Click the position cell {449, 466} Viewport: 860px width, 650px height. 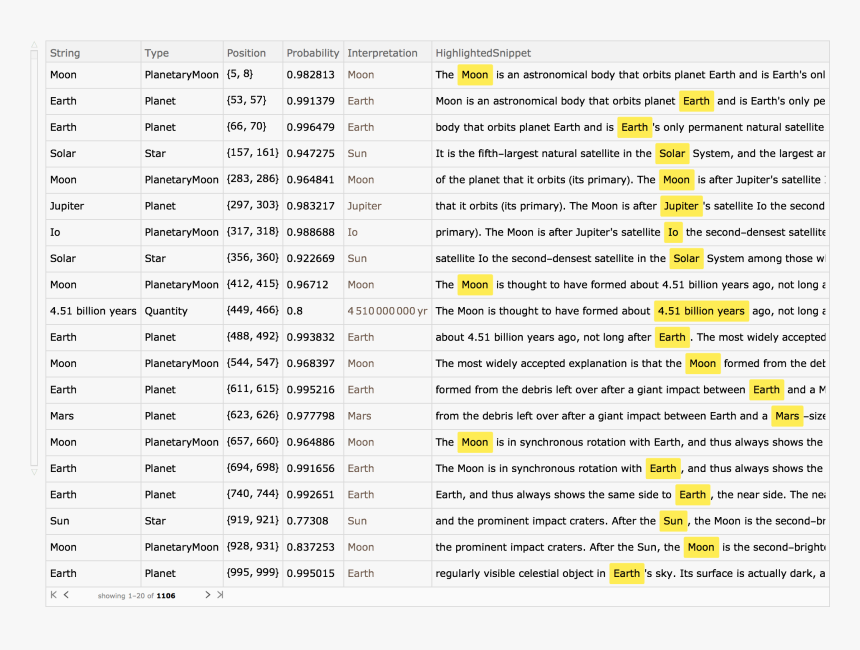(x=253, y=310)
